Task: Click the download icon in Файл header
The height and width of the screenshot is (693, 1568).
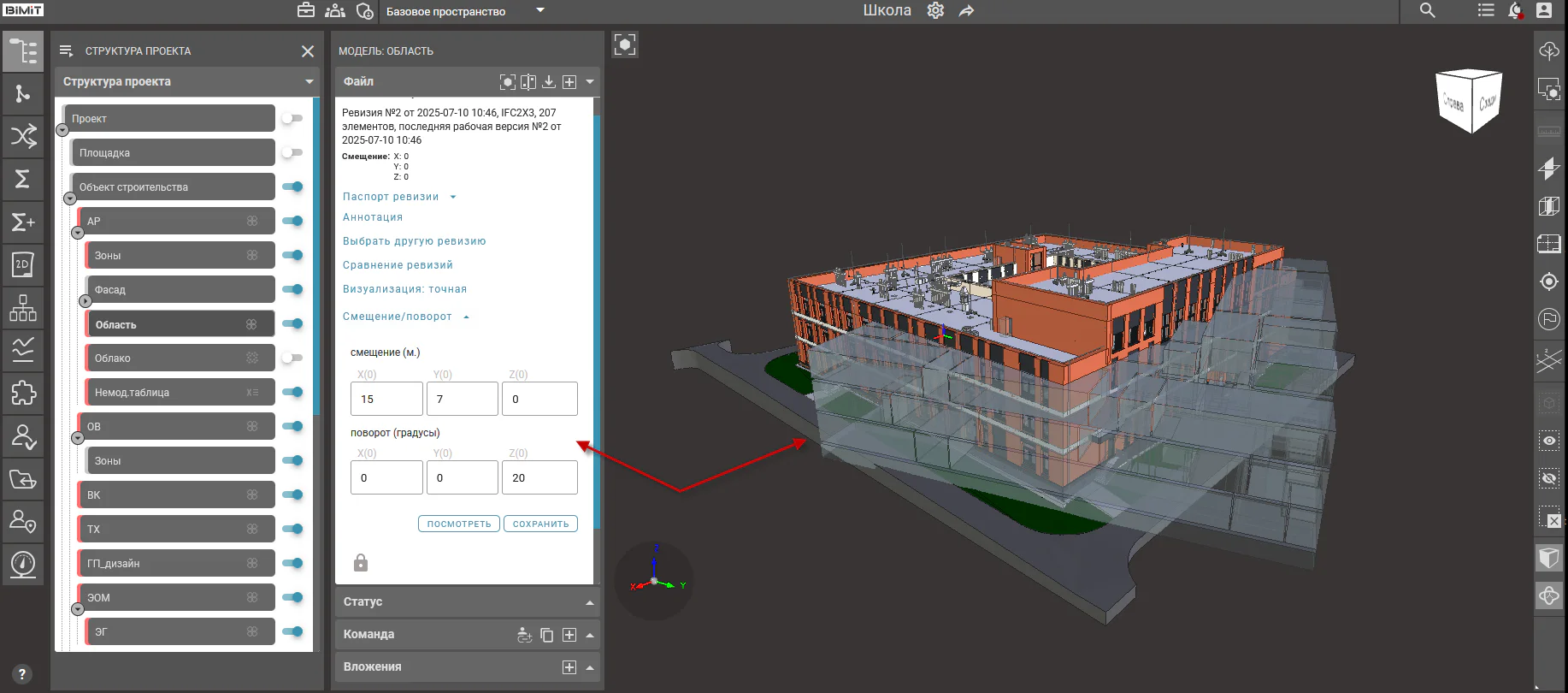Action: [x=549, y=81]
